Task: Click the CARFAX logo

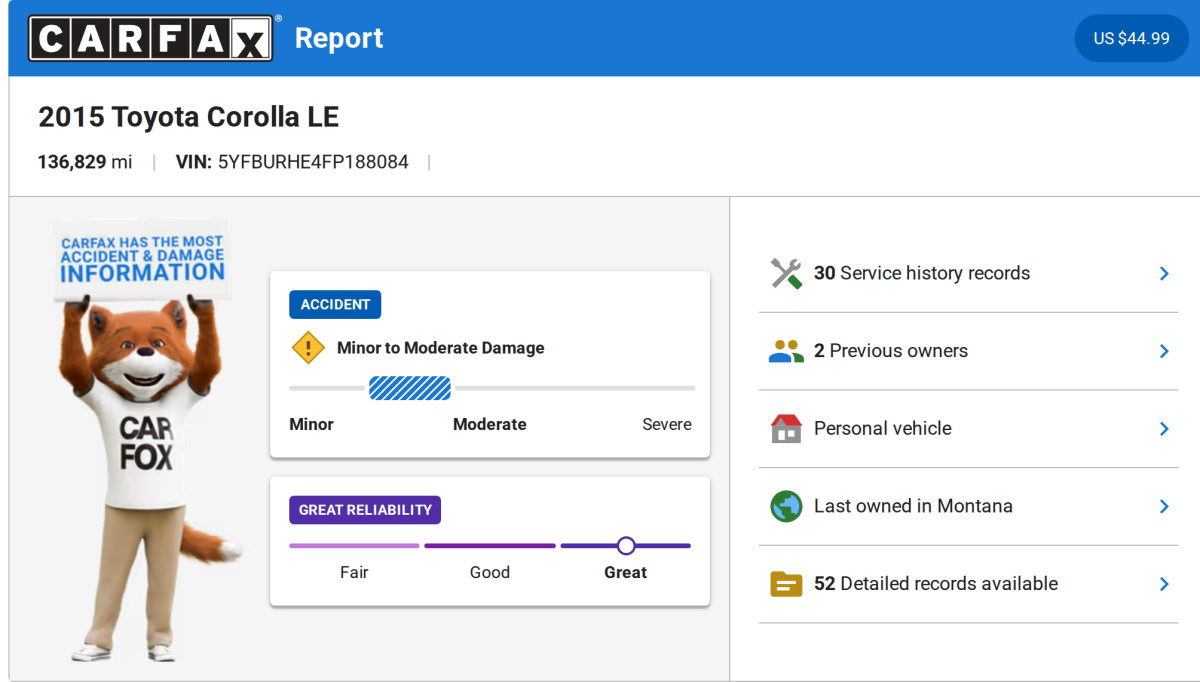Action: click(150, 38)
